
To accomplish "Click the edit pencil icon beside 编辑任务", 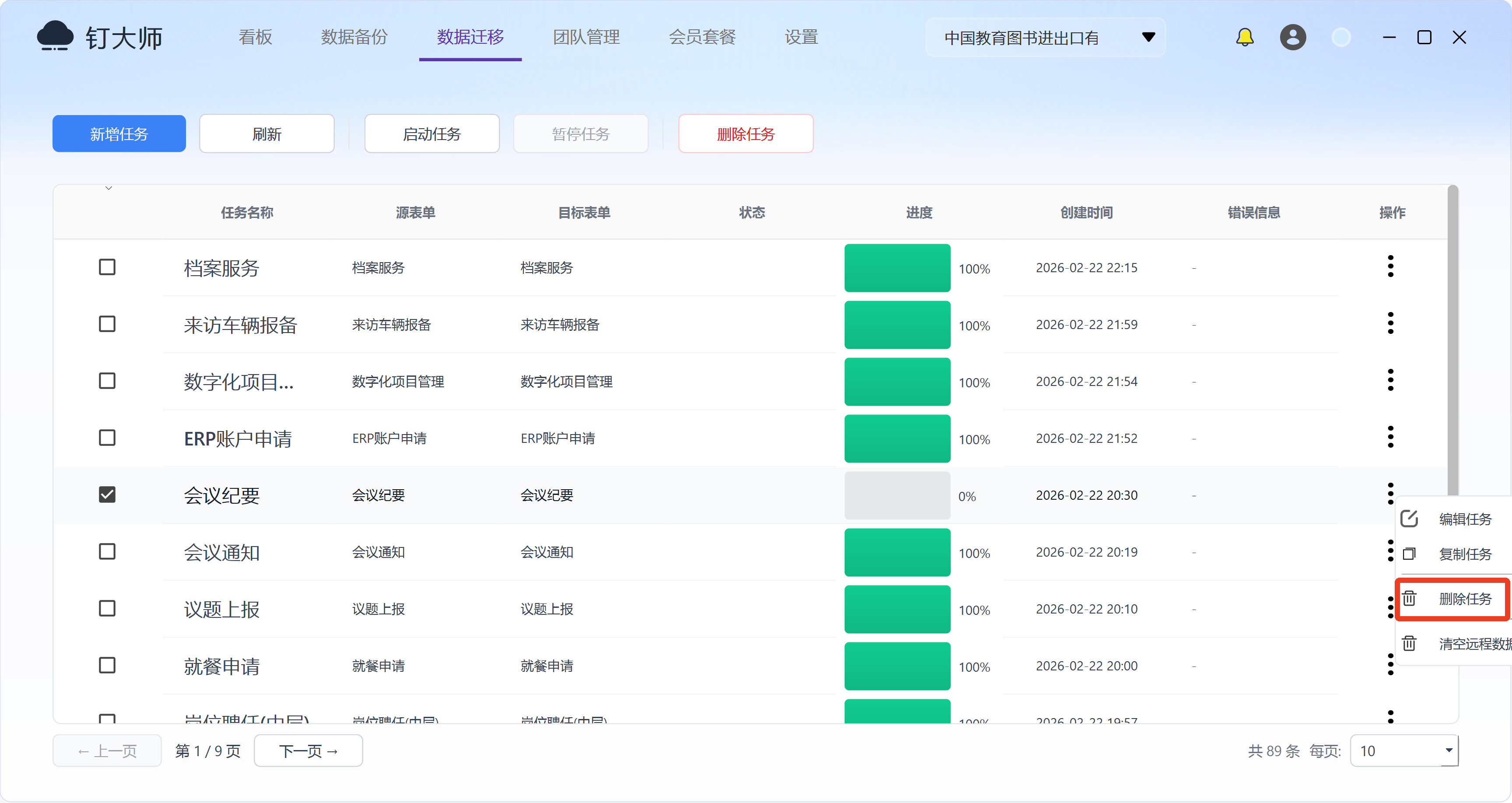I will point(1409,518).
